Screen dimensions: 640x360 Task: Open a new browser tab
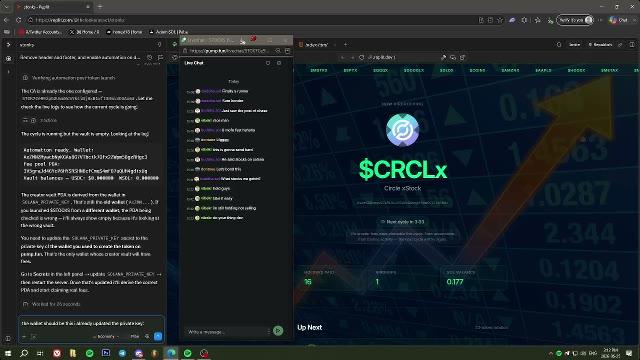[100, 7]
